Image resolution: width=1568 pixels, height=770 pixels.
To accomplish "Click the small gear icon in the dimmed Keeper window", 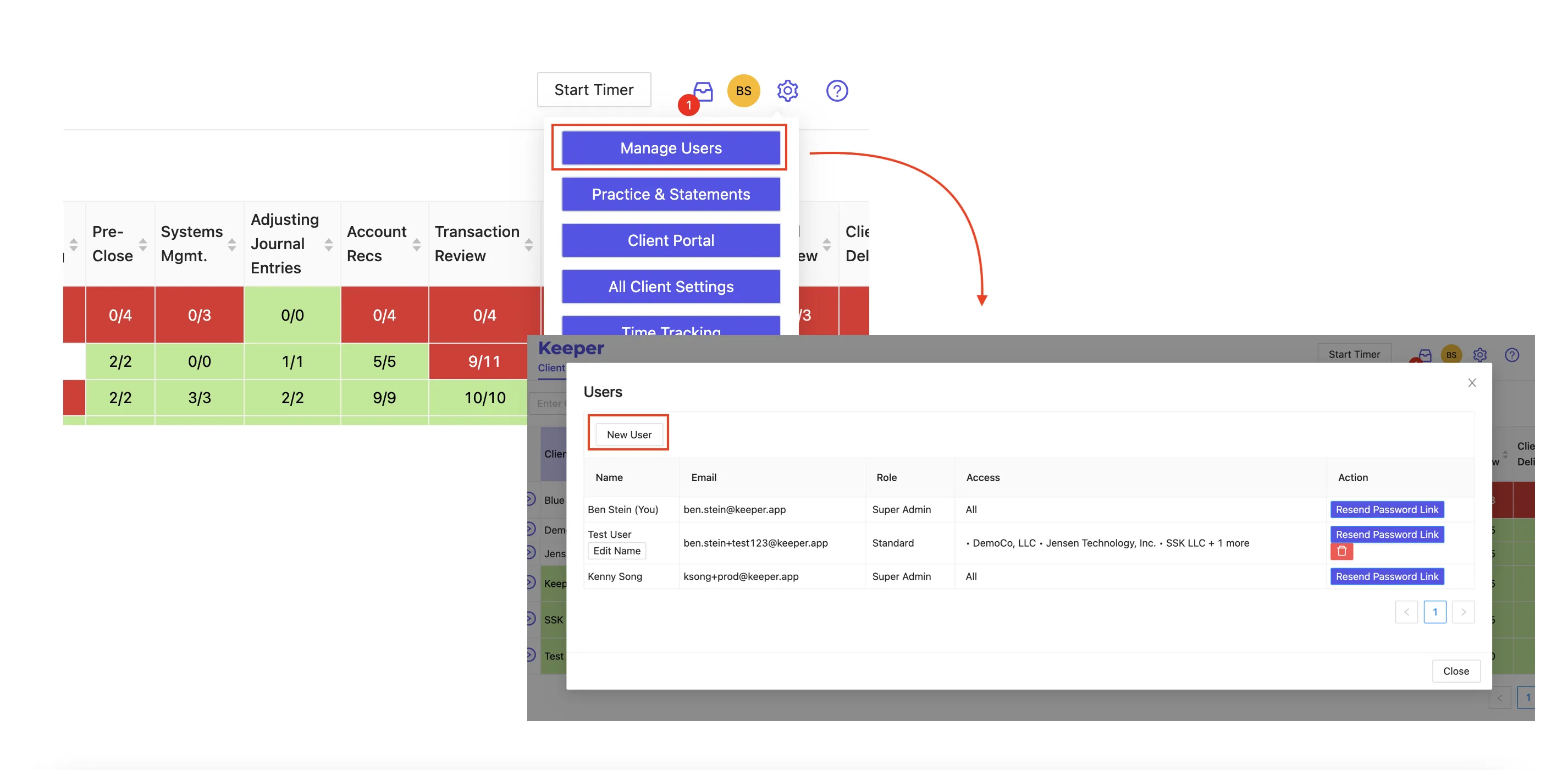I will pyautogui.click(x=1479, y=355).
